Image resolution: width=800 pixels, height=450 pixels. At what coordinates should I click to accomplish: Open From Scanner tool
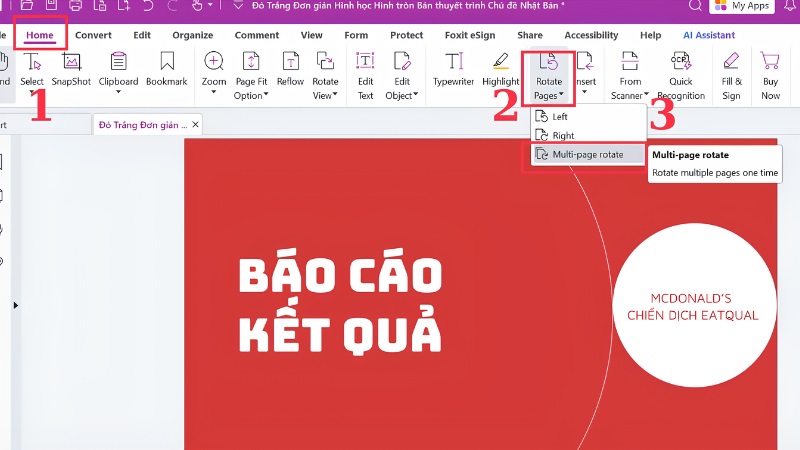point(630,75)
